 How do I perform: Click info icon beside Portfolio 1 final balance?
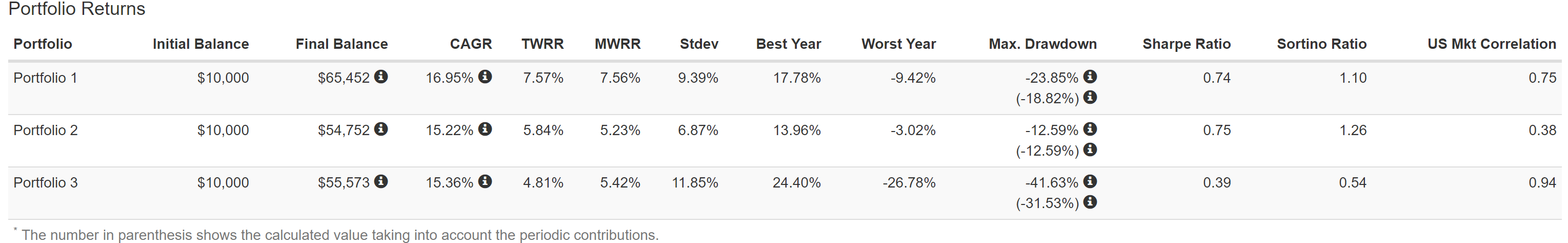click(381, 77)
